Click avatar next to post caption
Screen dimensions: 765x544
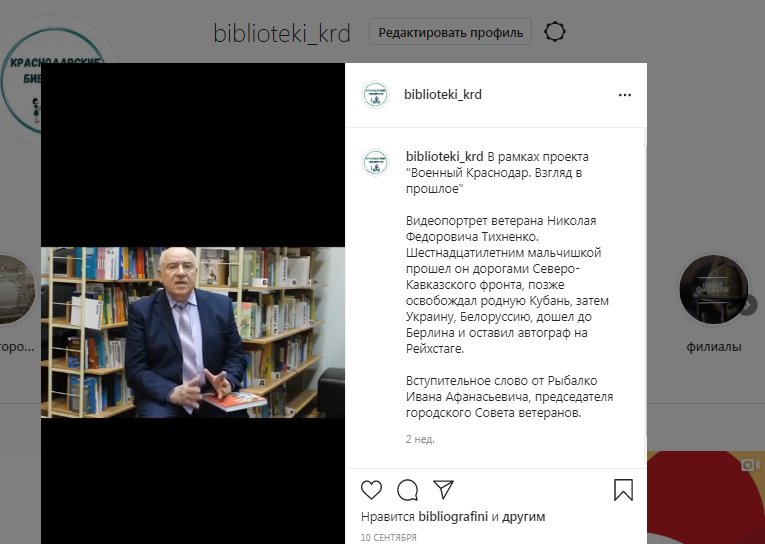pos(375,162)
